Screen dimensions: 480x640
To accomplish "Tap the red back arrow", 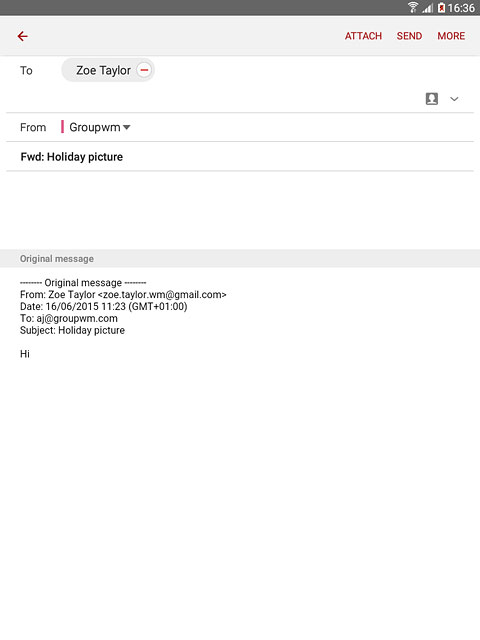I will coord(23,36).
